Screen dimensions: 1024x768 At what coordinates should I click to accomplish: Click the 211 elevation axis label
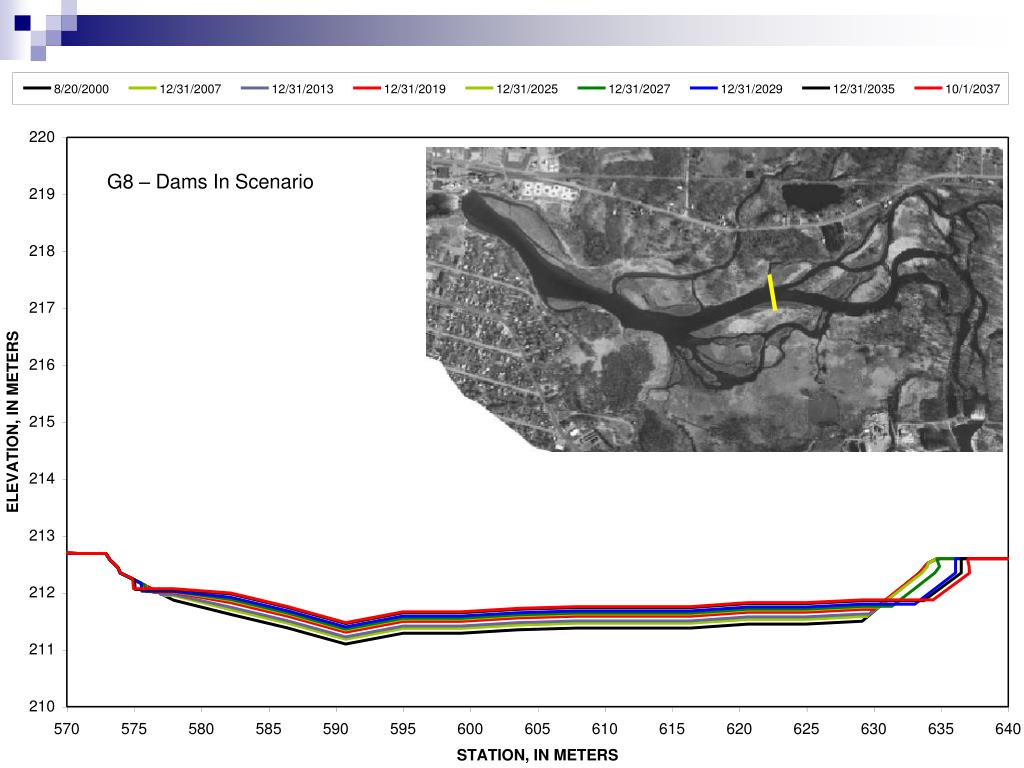pyautogui.click(x=42, y=650)
